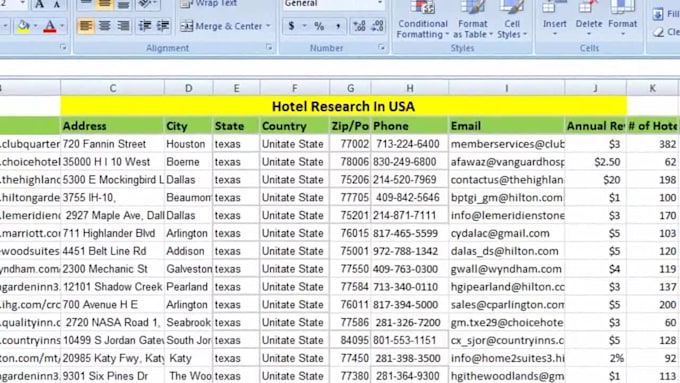This screenshot has width=680, height=383.
Task: Apply Accounting dollar number format
Action: (291, 26)
